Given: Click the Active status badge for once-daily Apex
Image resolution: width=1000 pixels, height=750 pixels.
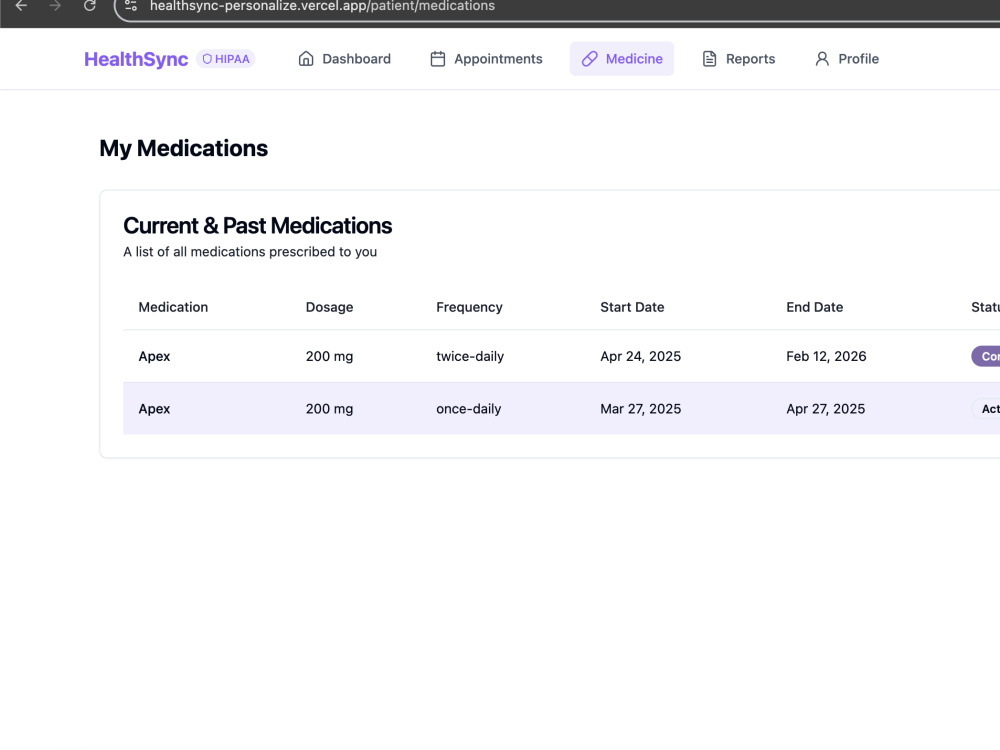Looking at the screenshot, I should click(986, 409).
